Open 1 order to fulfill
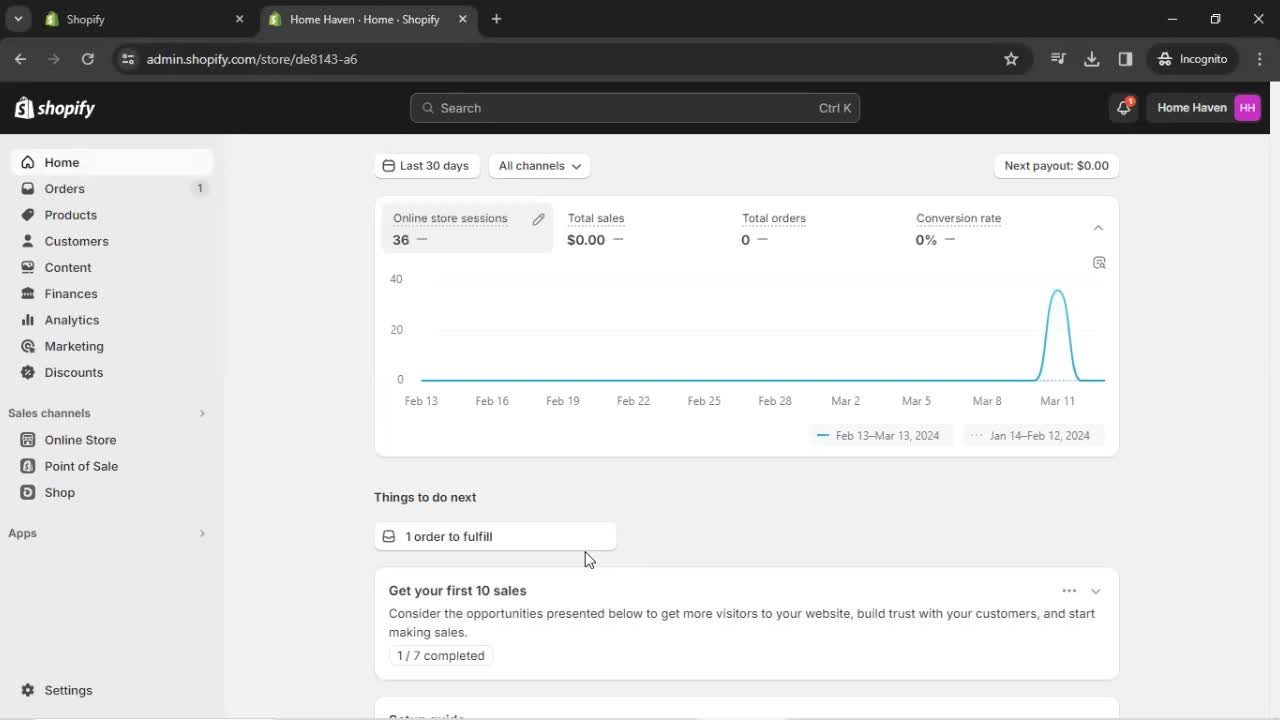The height and width of the screenshot is (720, 1280). point(495,537)
